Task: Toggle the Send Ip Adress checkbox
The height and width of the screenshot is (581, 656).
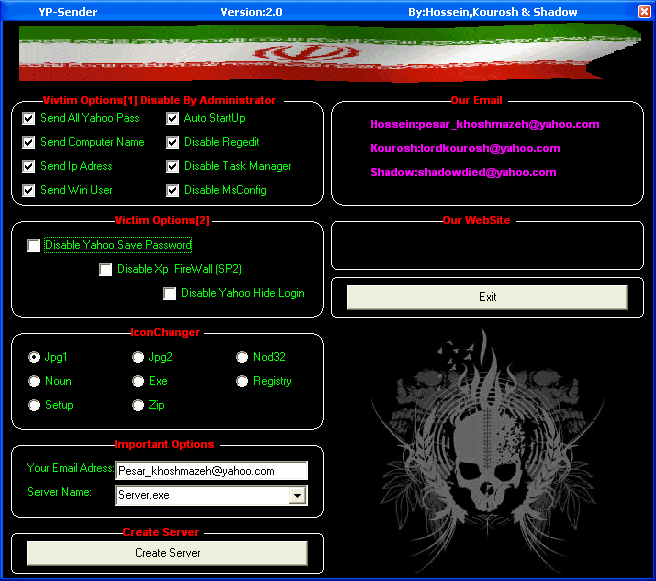Action: (x=29, y=166)
